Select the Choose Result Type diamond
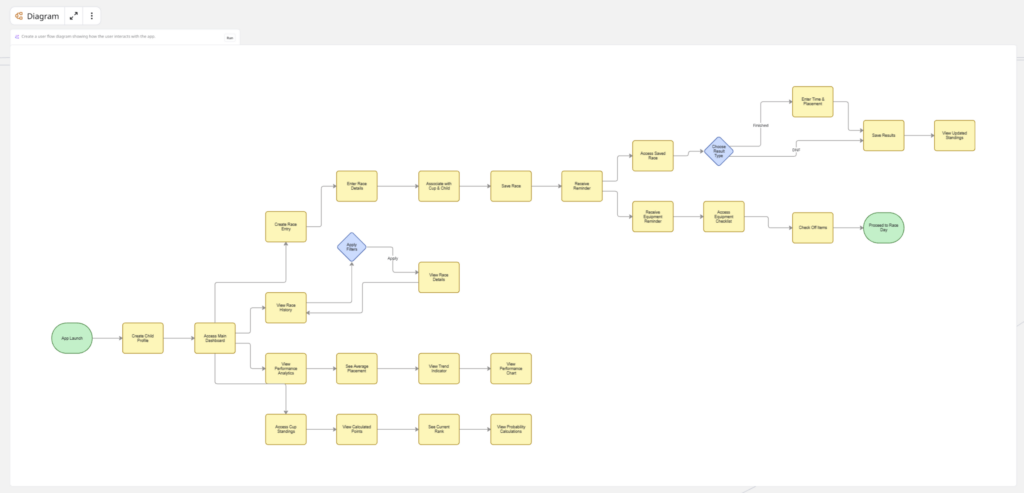Screen dimensions: 1024x493 pyautogui.click(x=718, y=151)
